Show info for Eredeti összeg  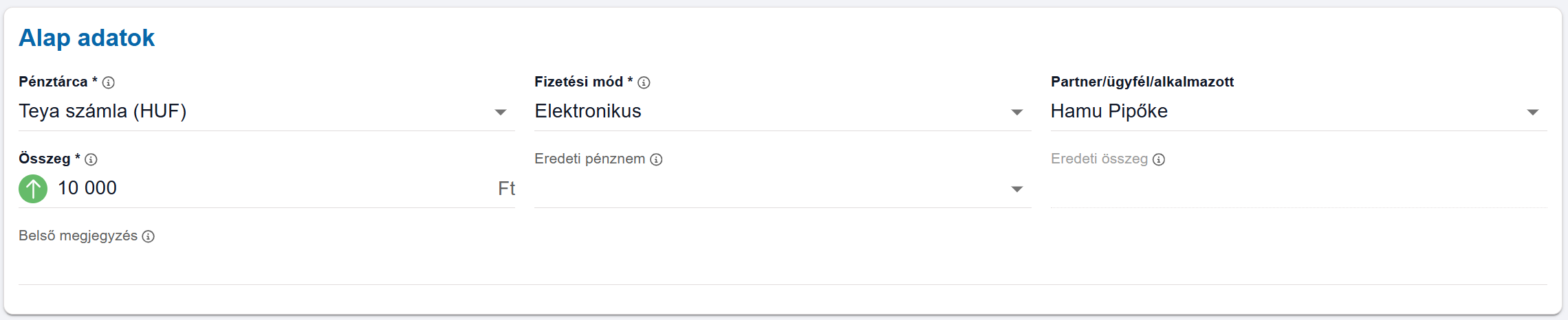[1159, 159]
